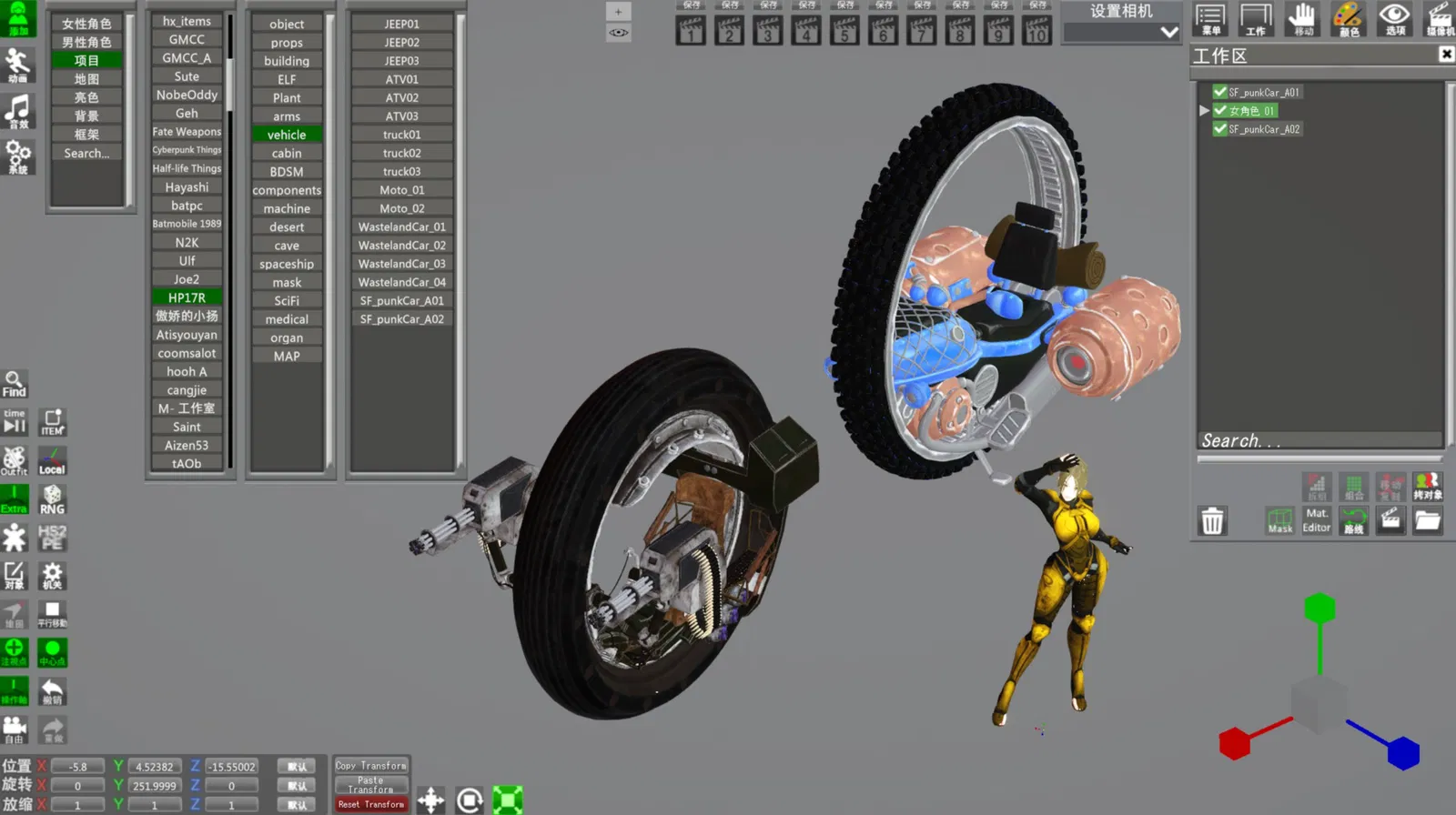Choose SF_punkCar_A02 from item list
The image size is (1456, 815).
pos(401,319)
